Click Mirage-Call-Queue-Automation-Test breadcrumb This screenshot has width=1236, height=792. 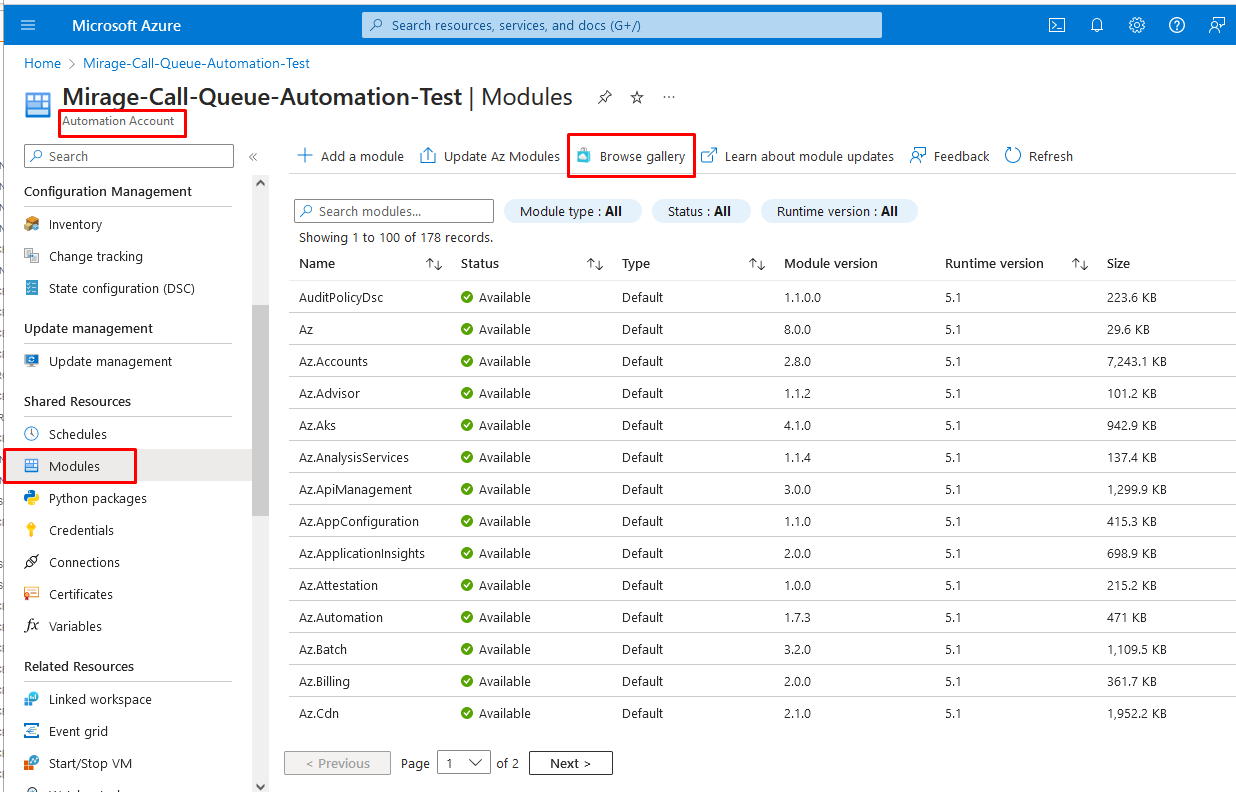196,63
